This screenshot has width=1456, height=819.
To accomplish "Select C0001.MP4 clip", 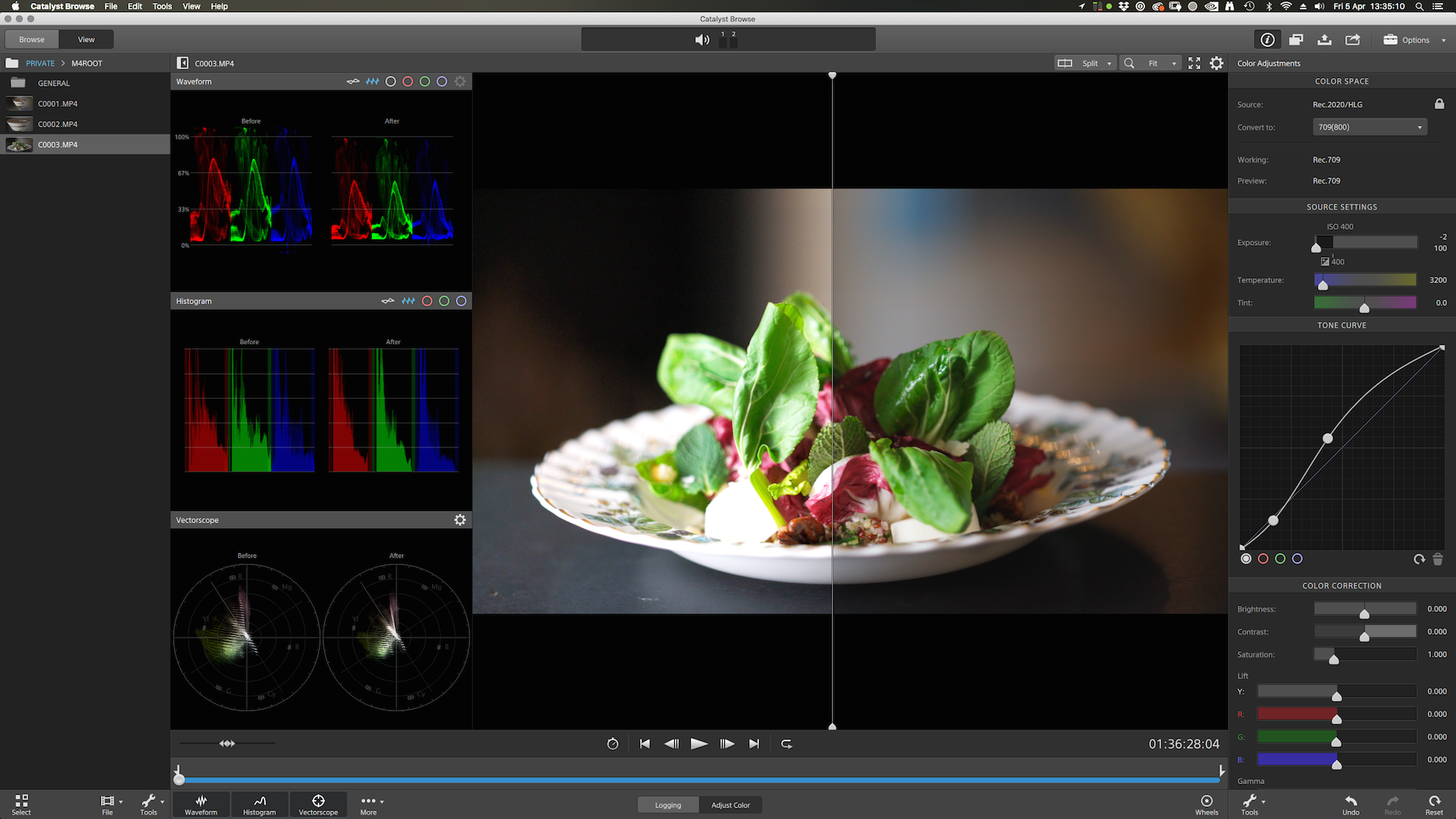I will point(85,103).
